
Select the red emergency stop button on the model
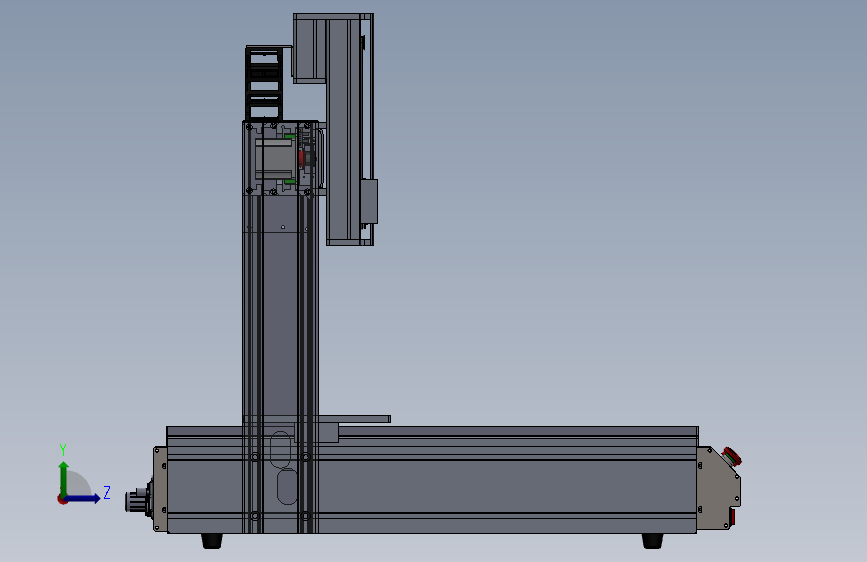coord(732,457)
